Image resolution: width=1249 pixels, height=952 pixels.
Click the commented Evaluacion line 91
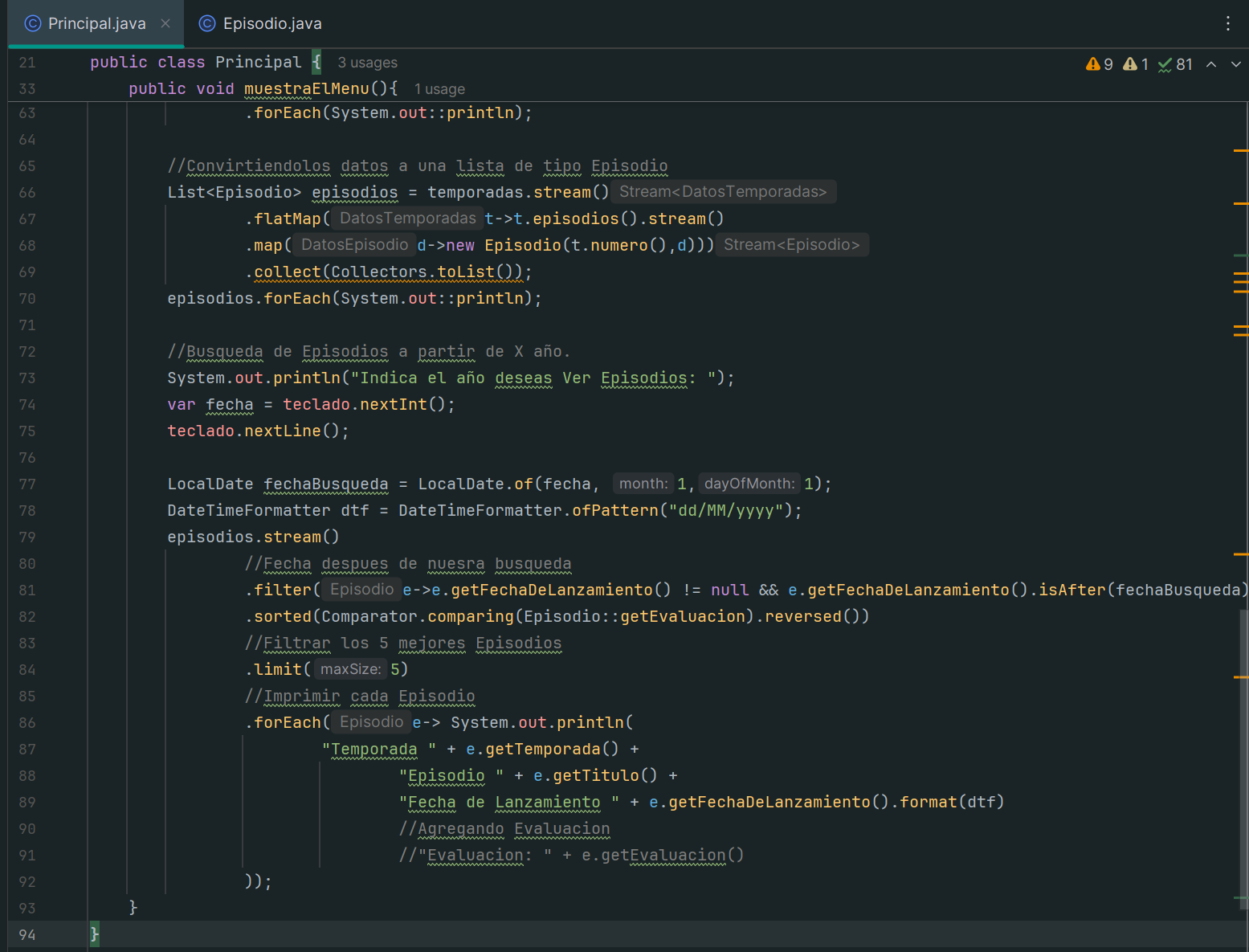571,856
